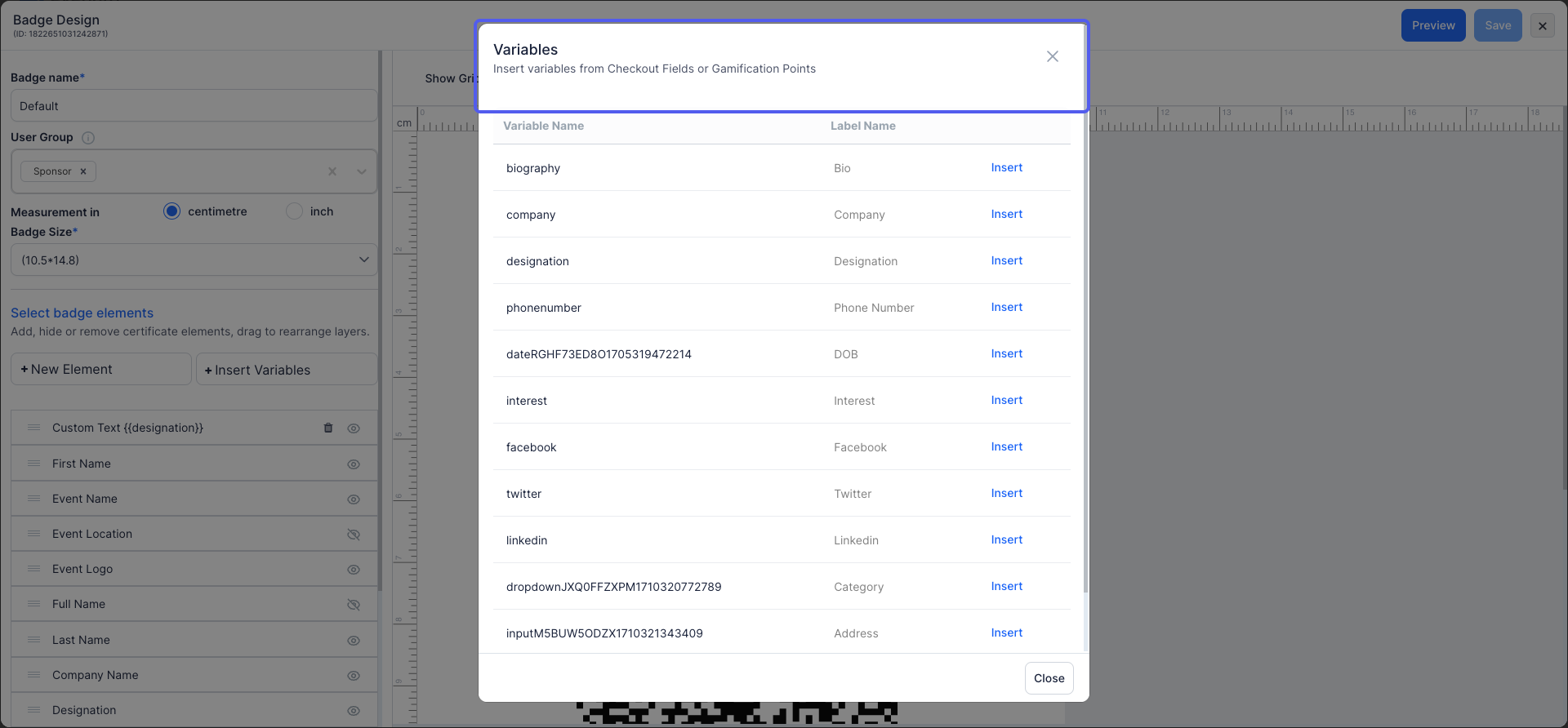
Task: Clear all selected user groups
Action: (332, 171)
